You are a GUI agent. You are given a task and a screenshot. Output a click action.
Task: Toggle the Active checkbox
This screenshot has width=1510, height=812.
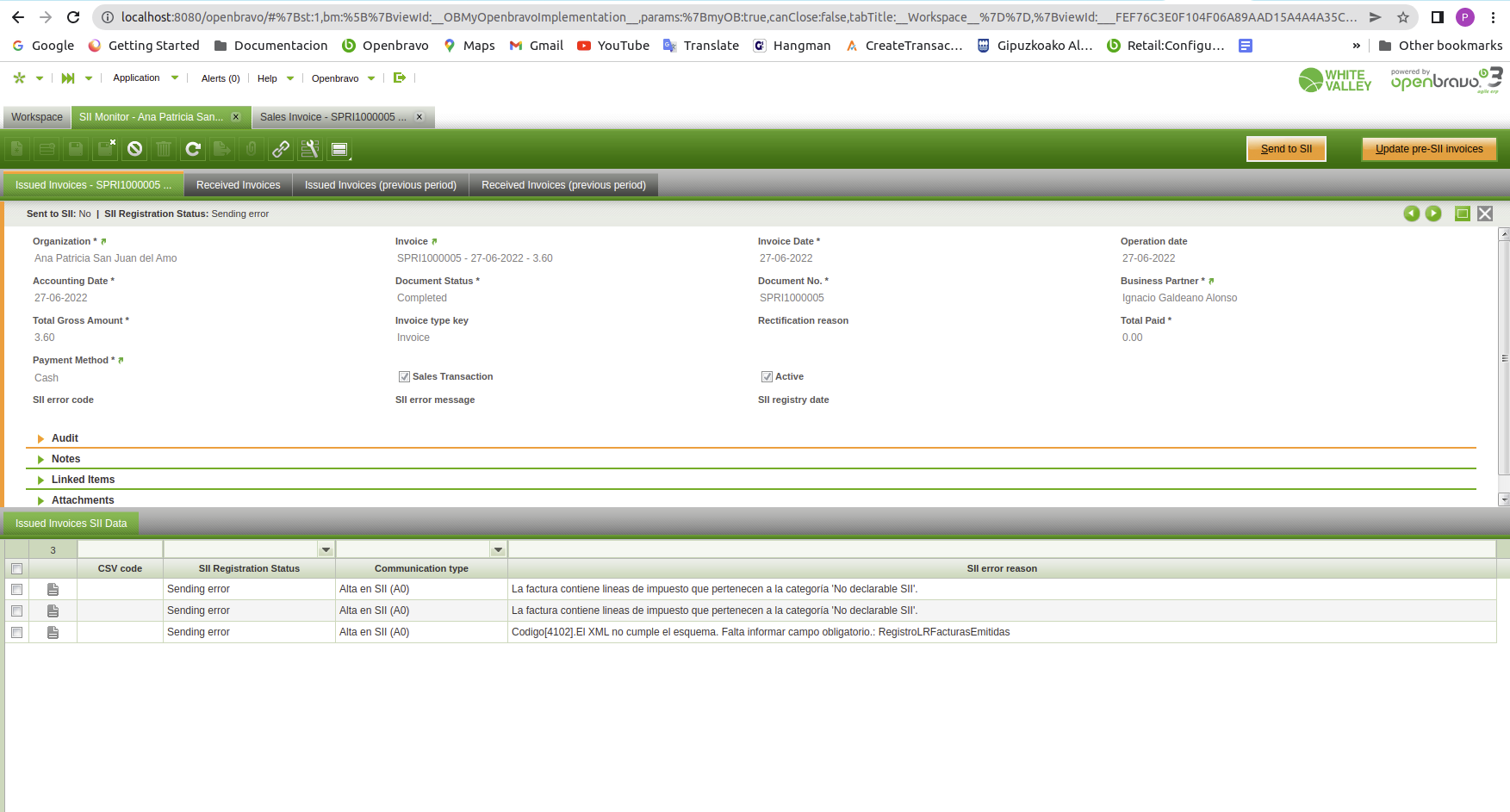pos(767,376)
